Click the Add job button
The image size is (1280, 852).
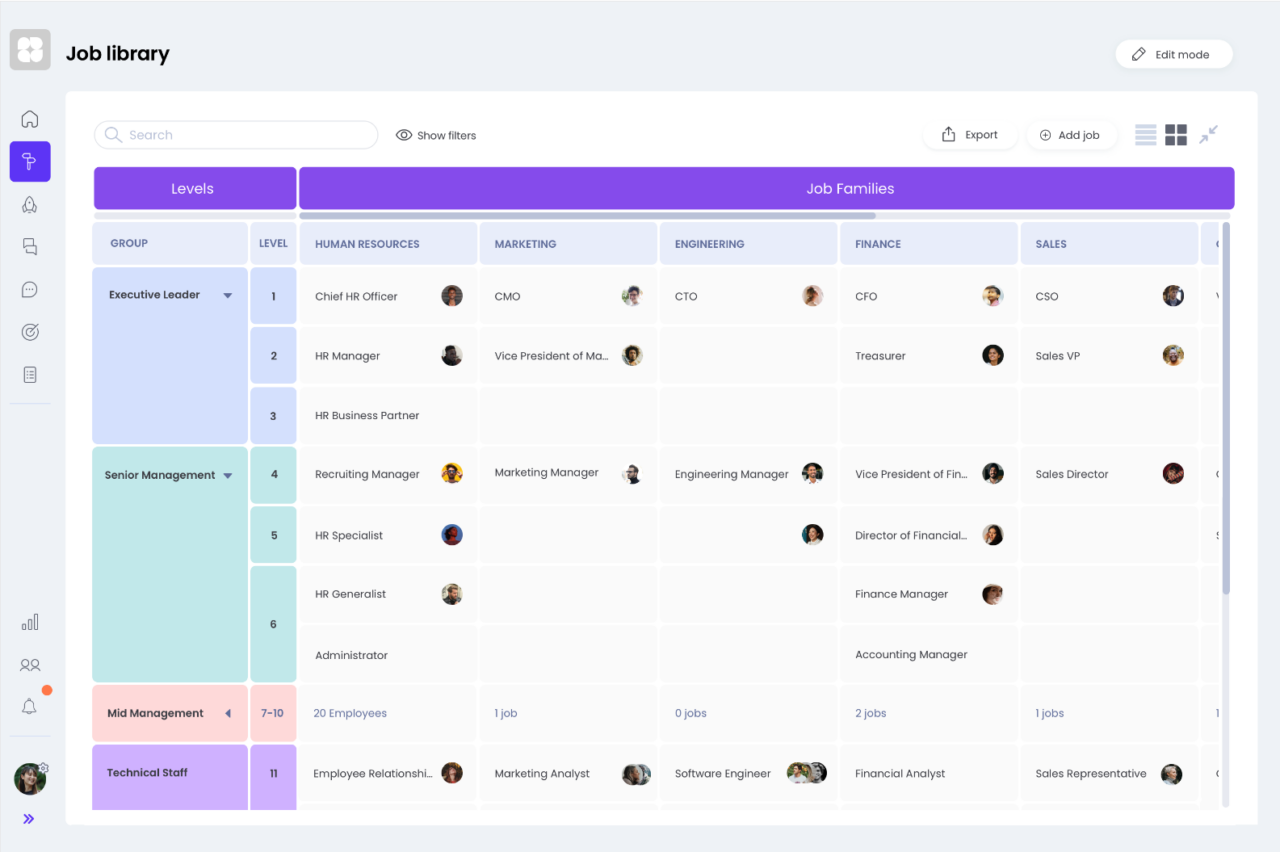(1070, 135)
